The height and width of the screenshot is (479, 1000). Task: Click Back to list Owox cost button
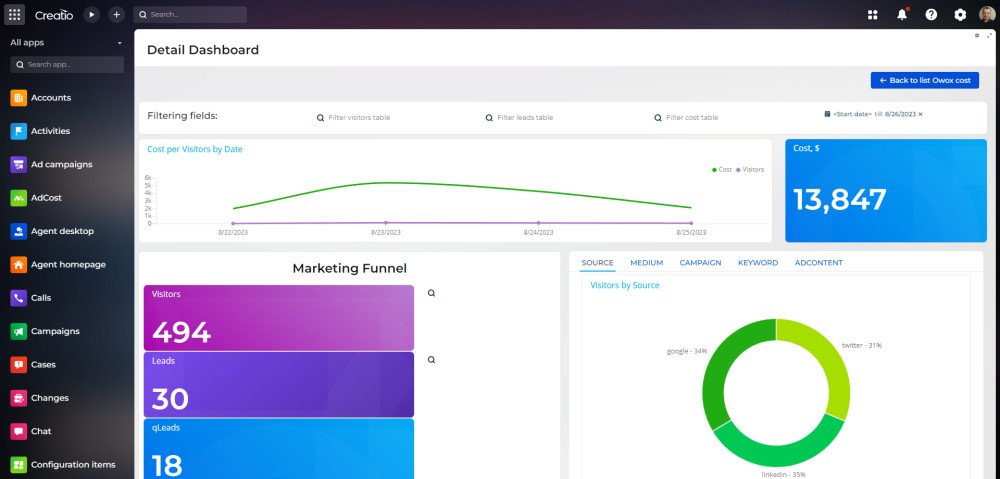925,80
